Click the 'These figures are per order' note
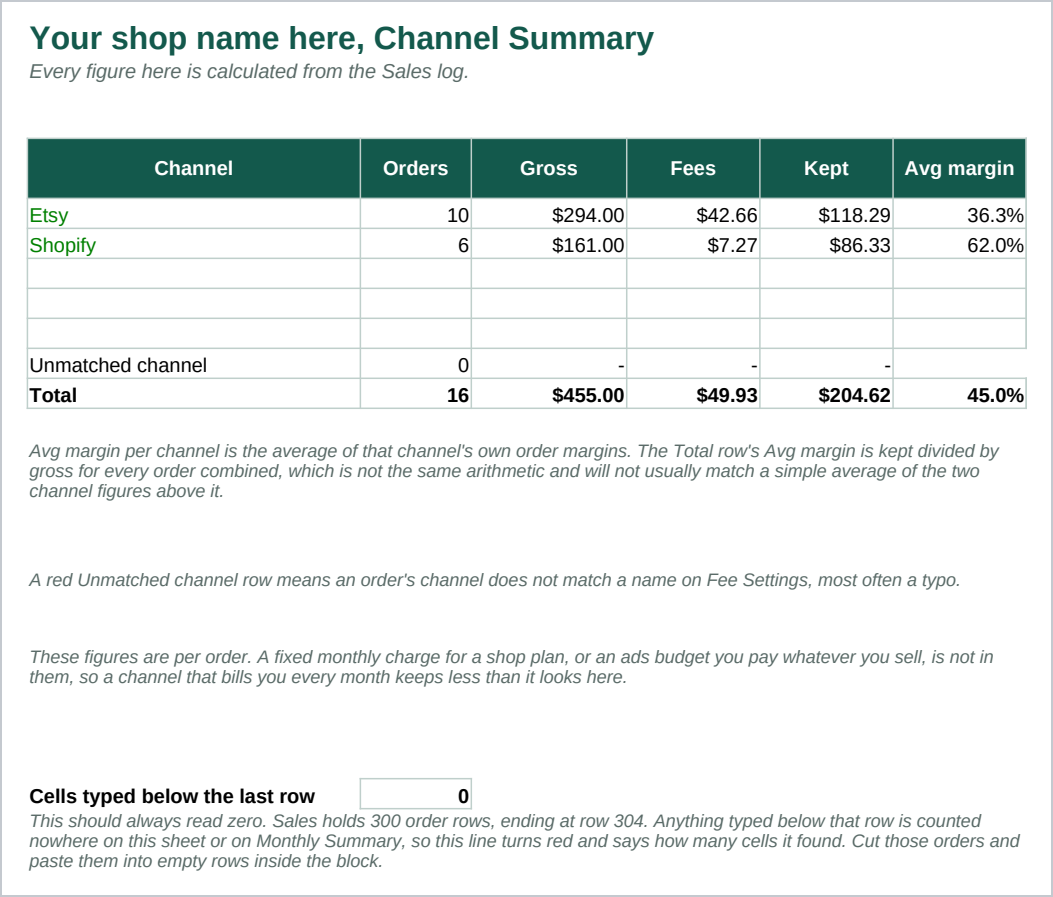 [x=511, y=667]
